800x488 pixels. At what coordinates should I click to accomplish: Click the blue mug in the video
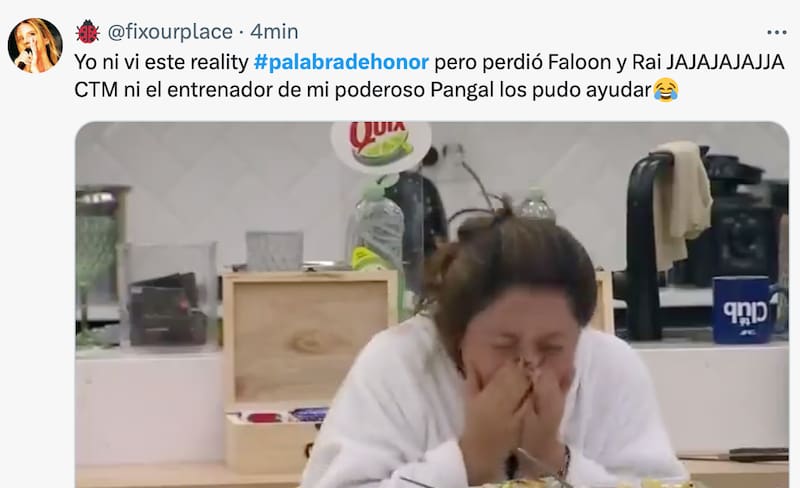(x=743, y=309)
